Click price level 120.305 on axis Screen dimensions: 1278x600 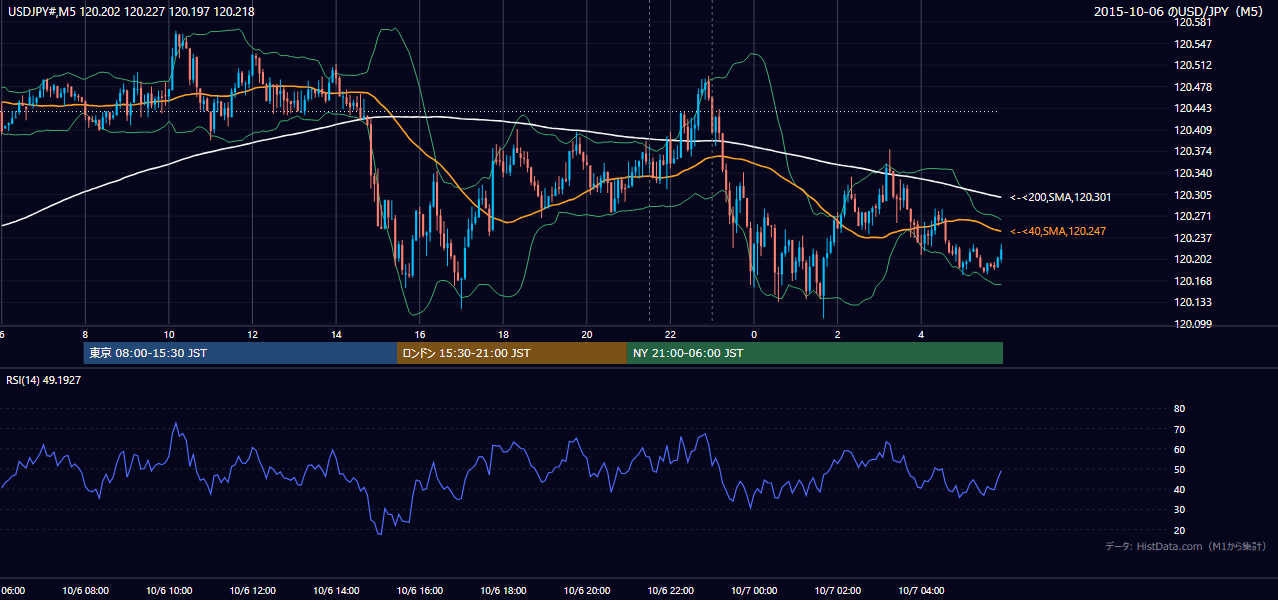point(1194,195)
